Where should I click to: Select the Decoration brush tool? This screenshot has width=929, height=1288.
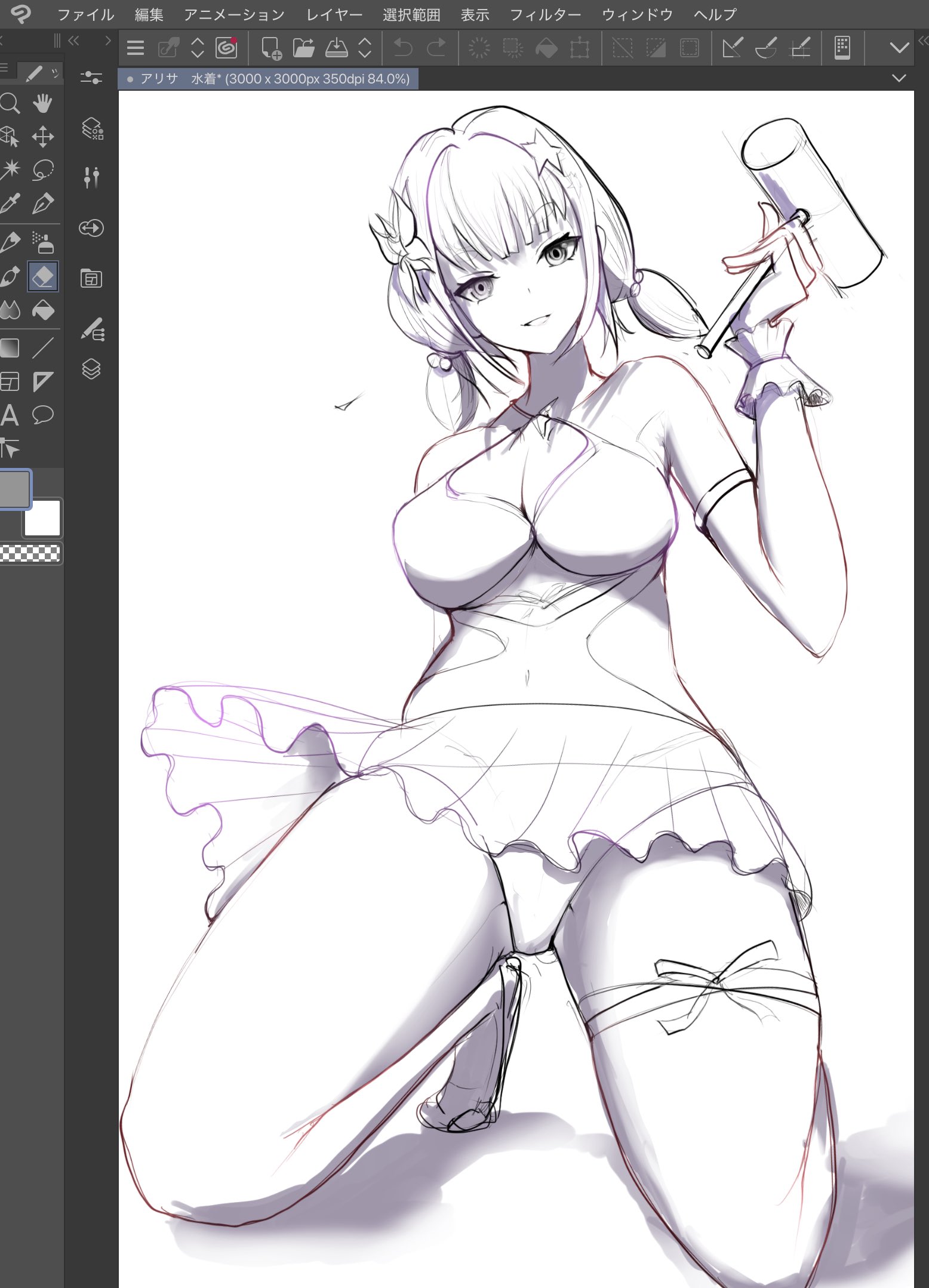(10, 277)
